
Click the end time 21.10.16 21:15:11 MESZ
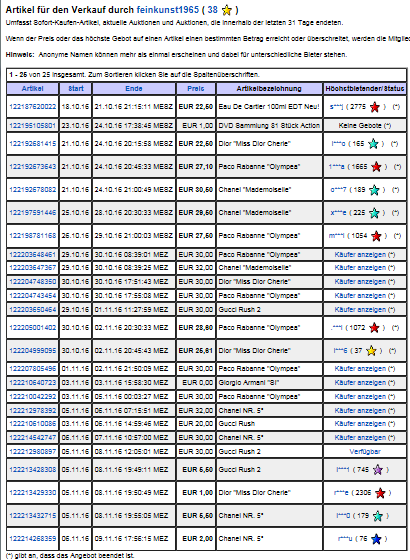[134, 106]
